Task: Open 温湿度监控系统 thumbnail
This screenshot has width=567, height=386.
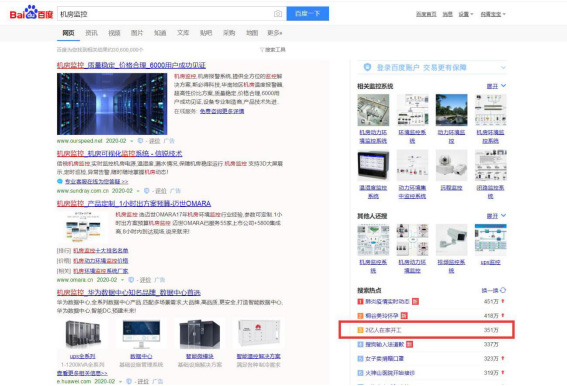Action: [x=373, y=166]
